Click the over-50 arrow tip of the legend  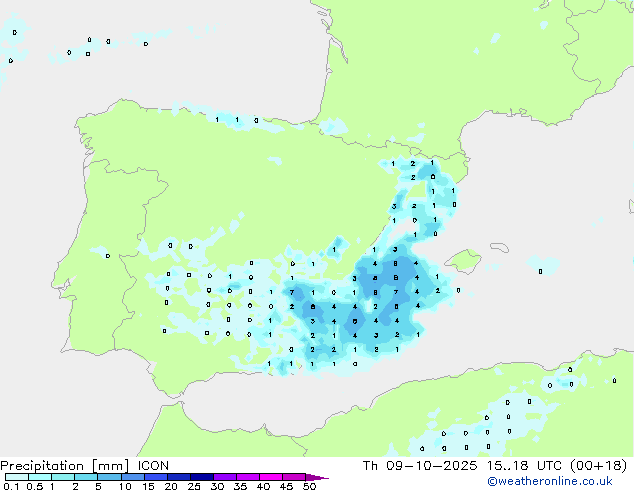[x=317, y=477]
